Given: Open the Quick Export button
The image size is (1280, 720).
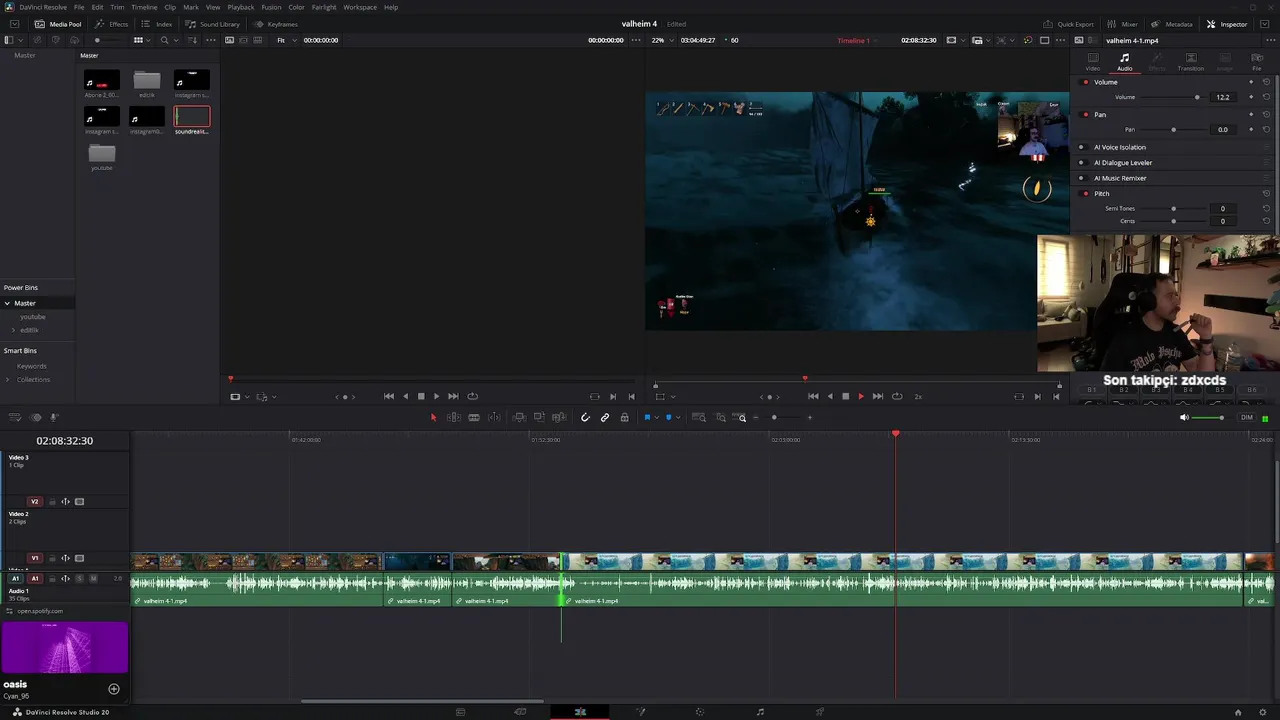Looking at the screenshot, I should pos(1068,24).
